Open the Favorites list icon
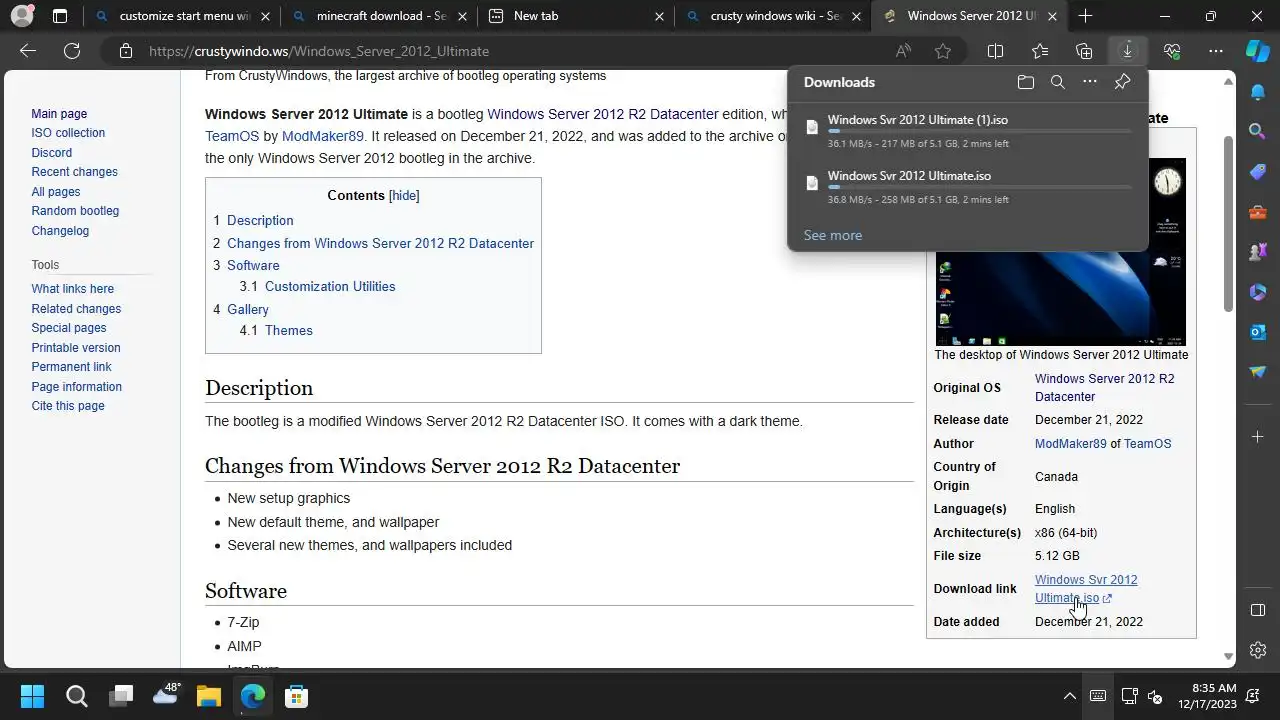Image resolution: width=1280 pixels, height=720 pixels. click(1040, 51)
